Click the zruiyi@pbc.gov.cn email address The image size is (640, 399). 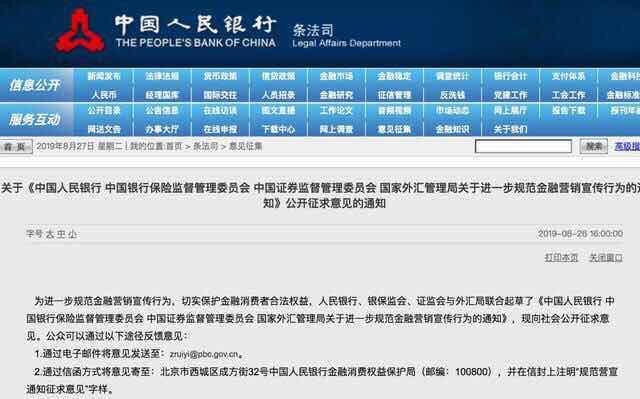[x=204, y=354]
